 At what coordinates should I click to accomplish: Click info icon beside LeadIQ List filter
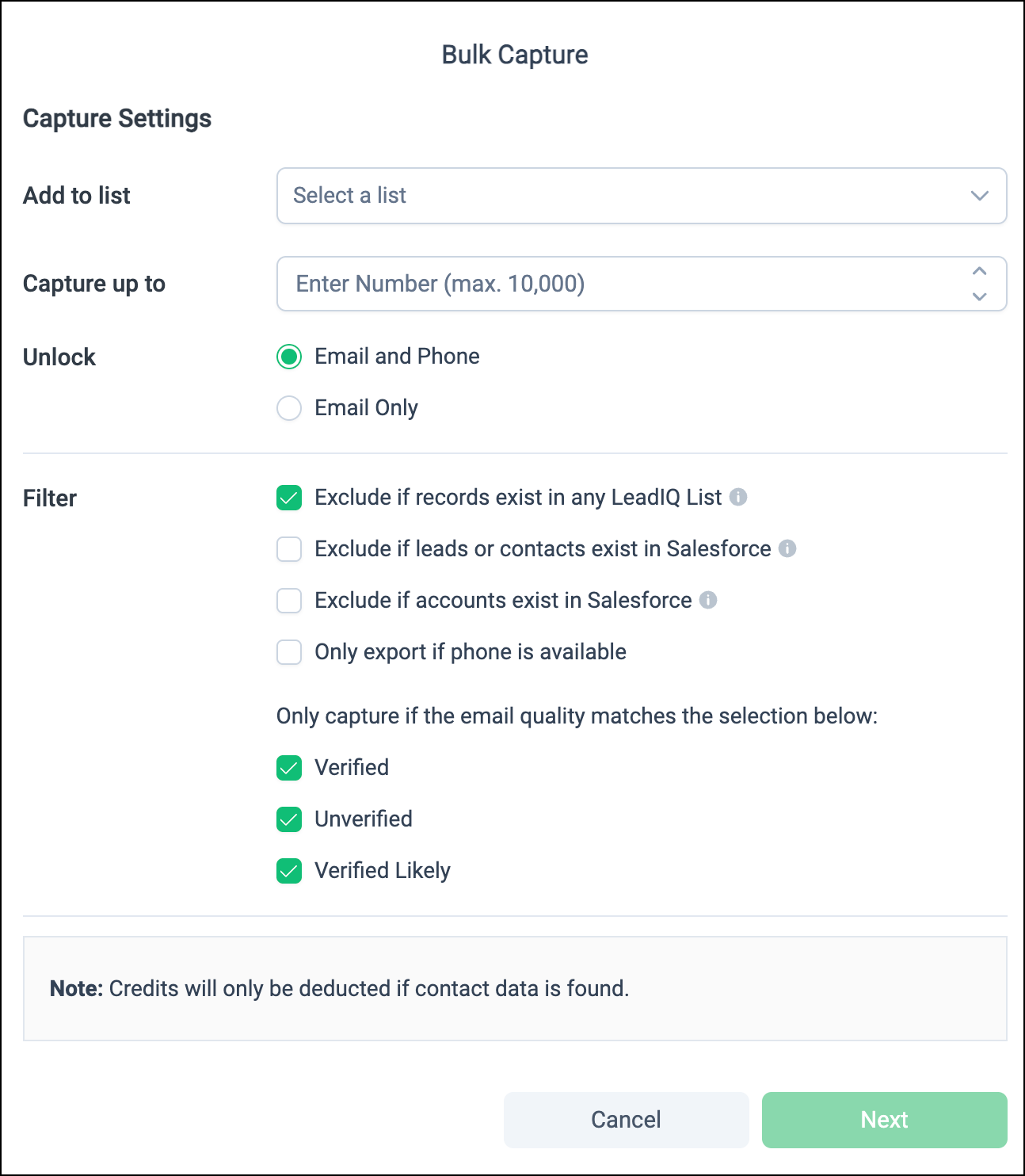coord(738,497)
